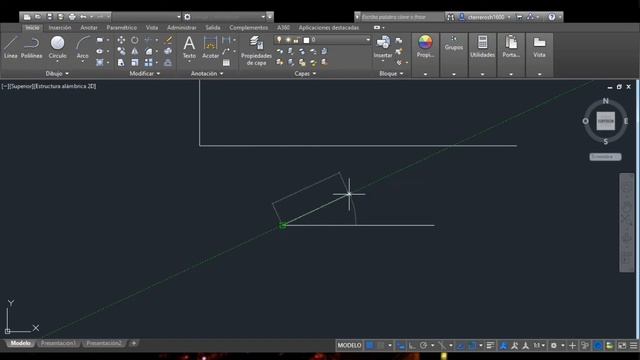The image size is (640, 360).
Task: Open the layer name dropdown list
Action: click(368, 40)
